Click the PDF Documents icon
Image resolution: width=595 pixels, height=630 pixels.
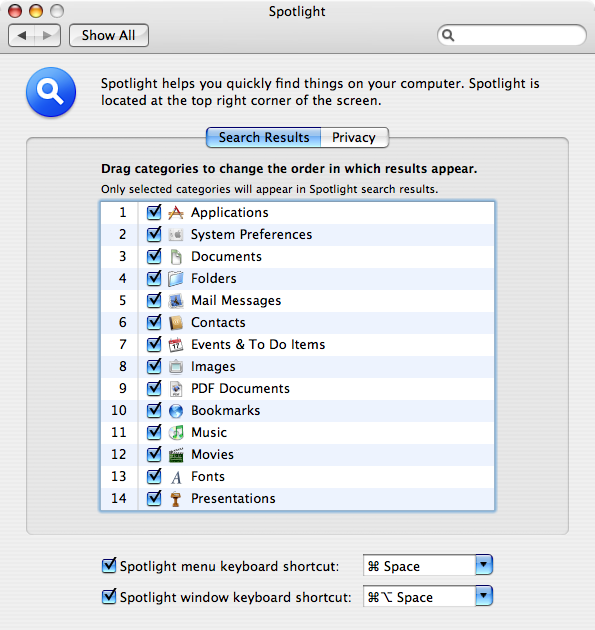click(176, 389)
